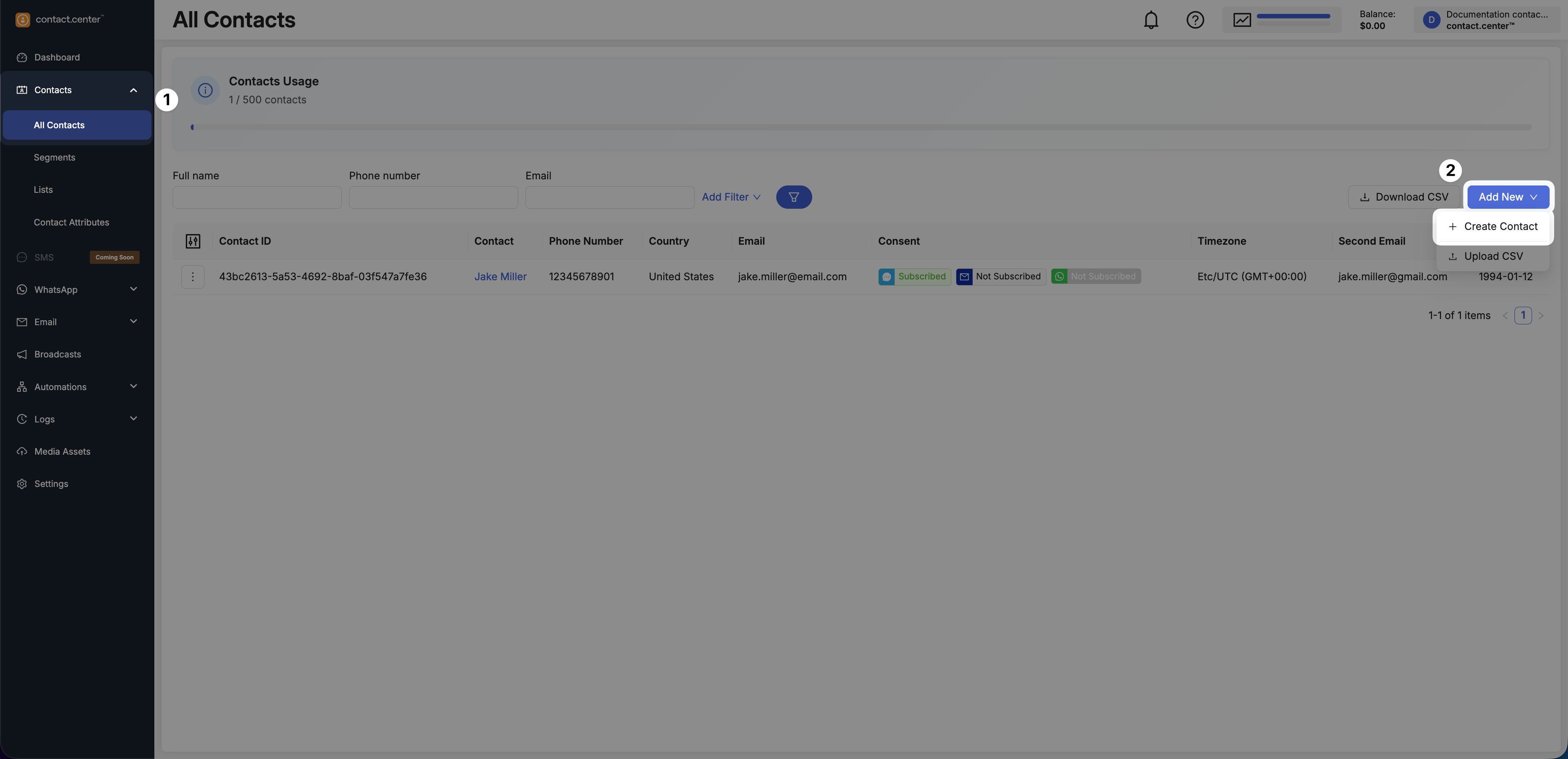Collapse the Contacts sidebar section

pyautogui.click(x=133, y=90)
